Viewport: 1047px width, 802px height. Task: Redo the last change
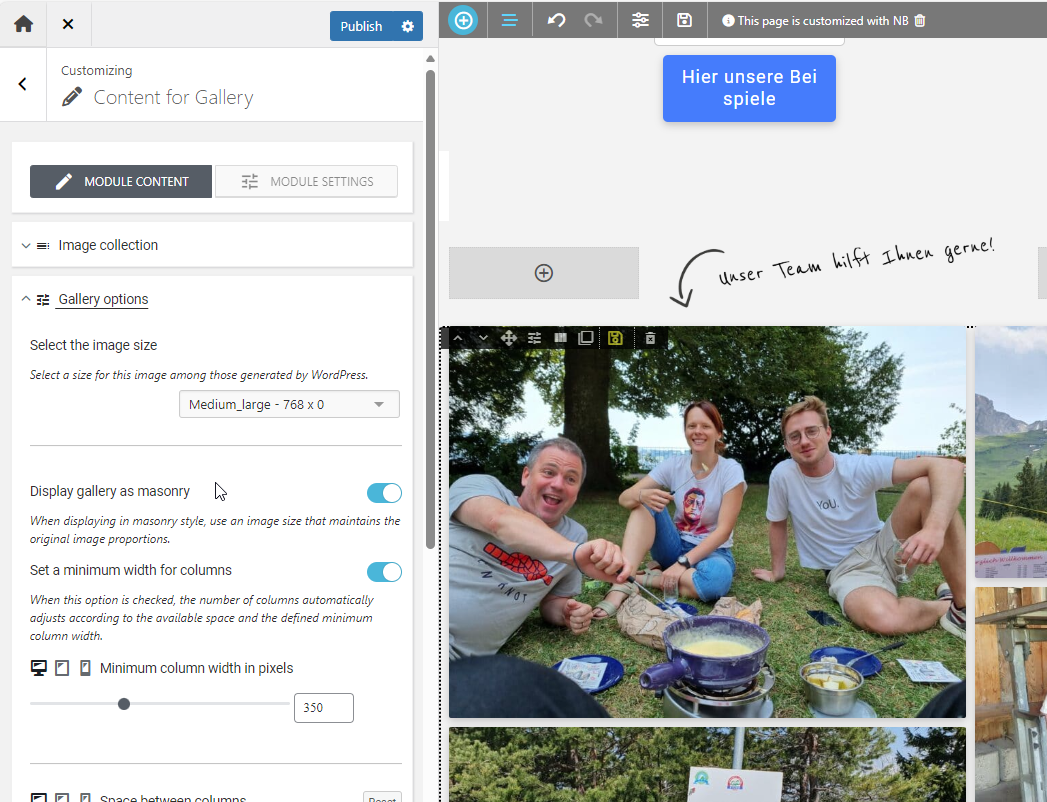594,21
